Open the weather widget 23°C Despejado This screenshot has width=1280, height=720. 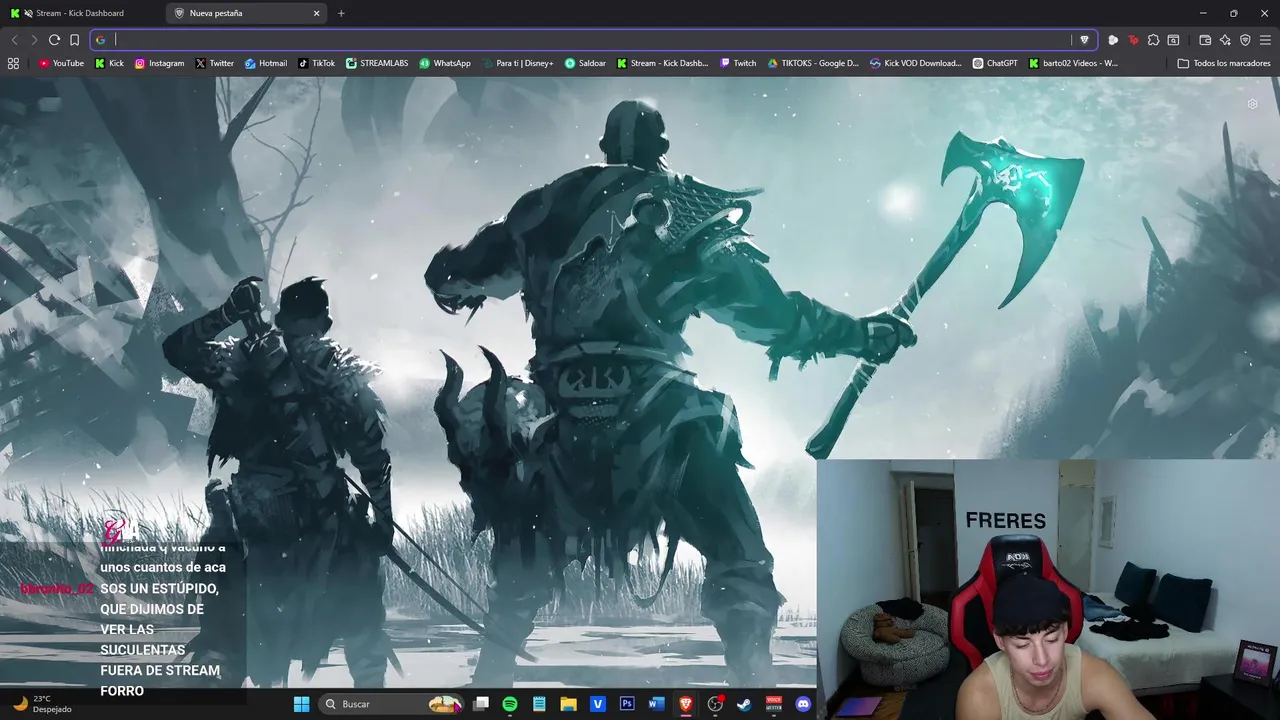[x=42, y=704]
